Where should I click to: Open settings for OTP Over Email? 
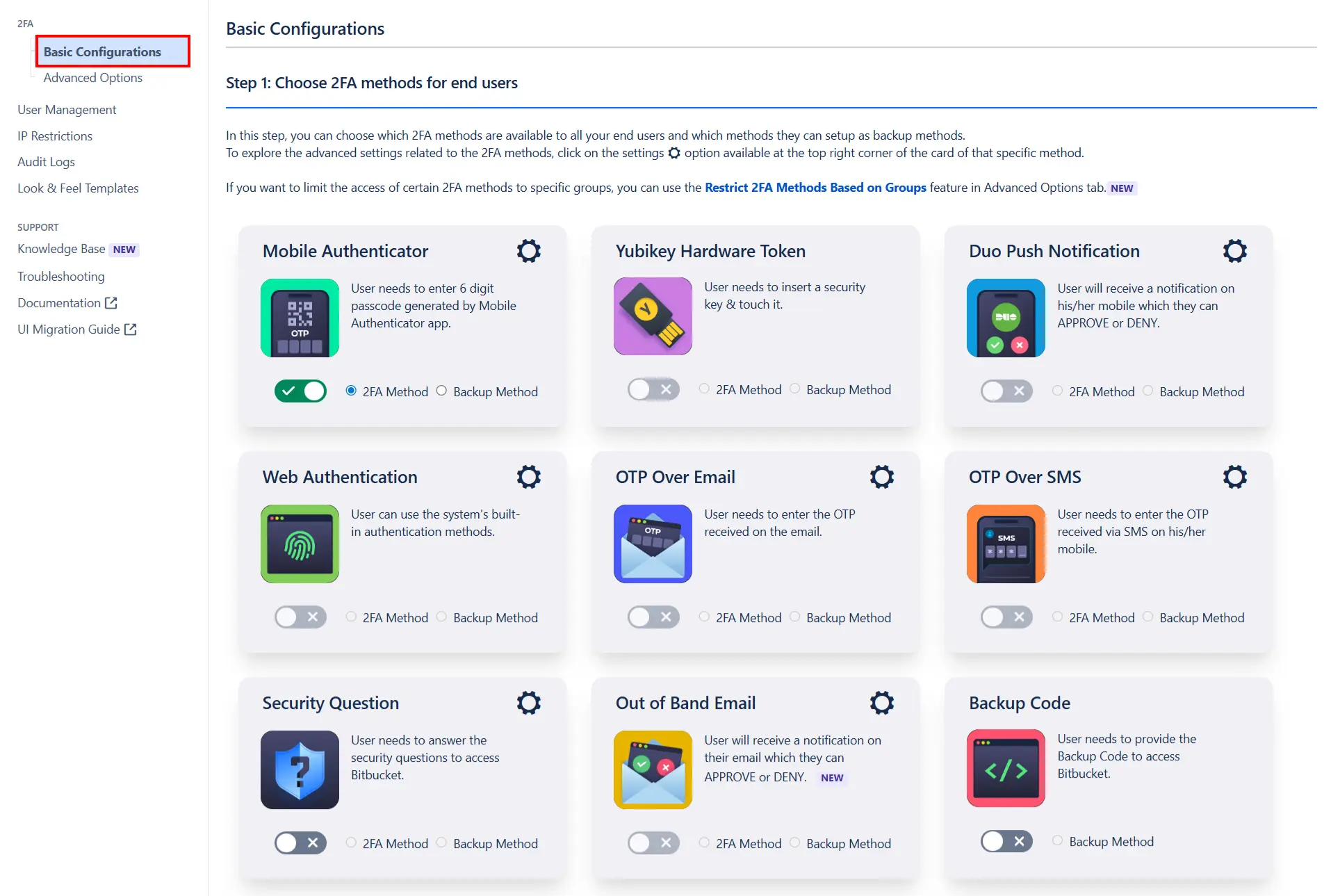point(881,477)
